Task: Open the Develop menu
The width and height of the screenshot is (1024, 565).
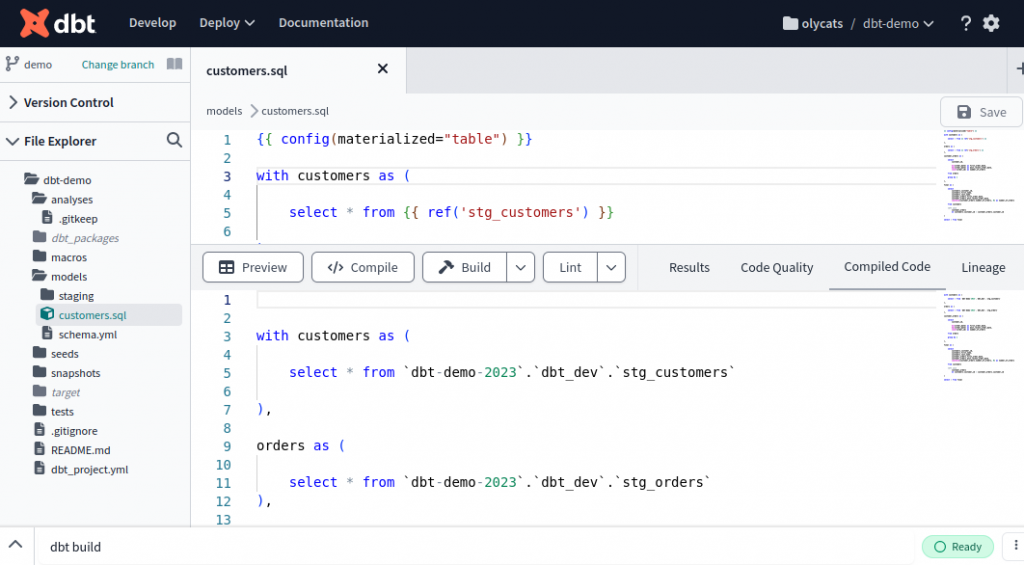Action: tap(152, 23)
